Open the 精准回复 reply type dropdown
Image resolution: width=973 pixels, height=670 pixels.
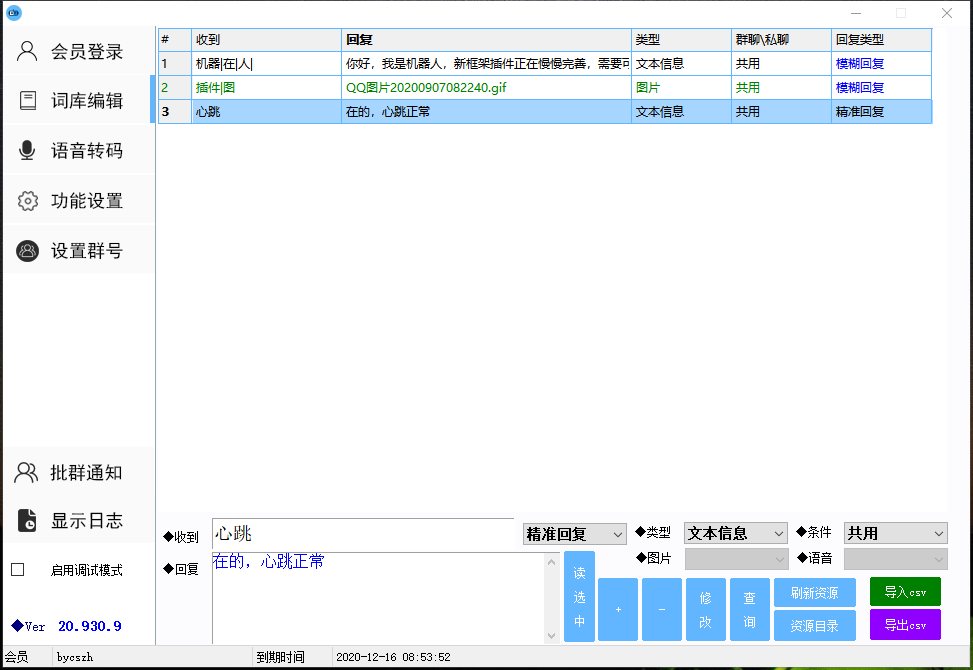[x=574, y=533]
